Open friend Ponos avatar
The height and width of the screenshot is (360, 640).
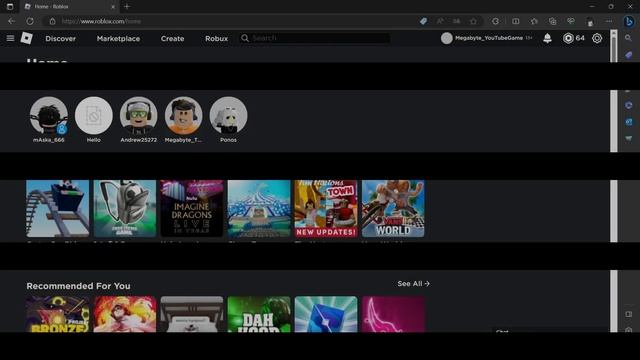[x=228, y=116]
